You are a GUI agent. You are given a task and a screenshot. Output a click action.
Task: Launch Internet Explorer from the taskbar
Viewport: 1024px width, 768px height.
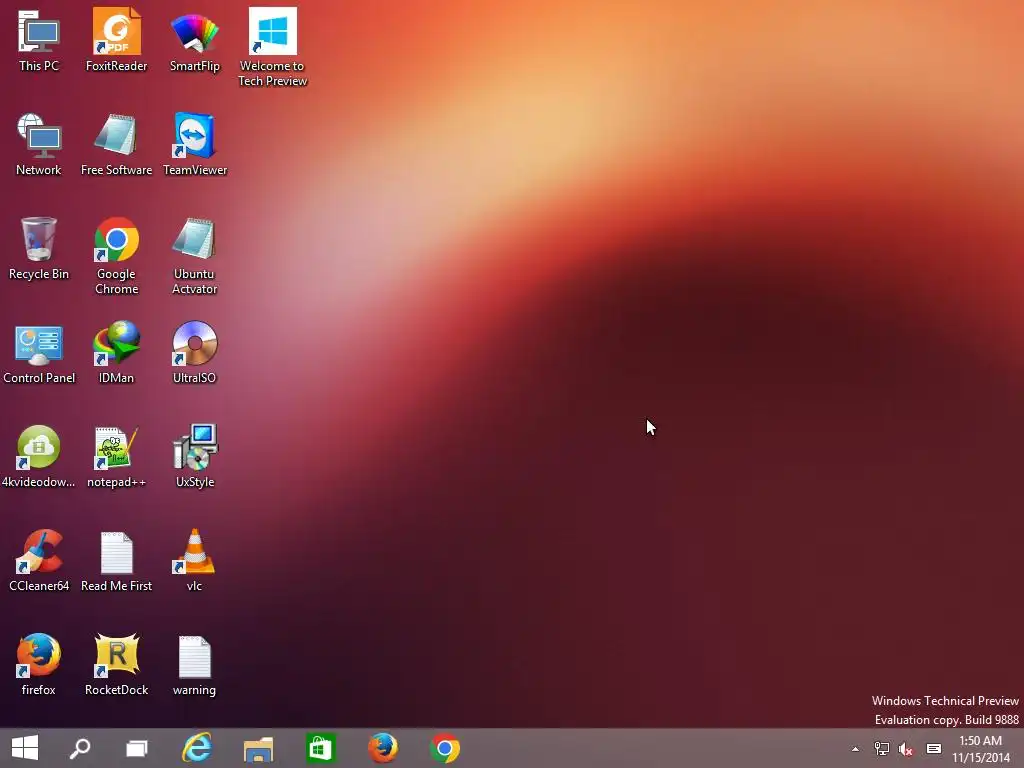point(196,748)
